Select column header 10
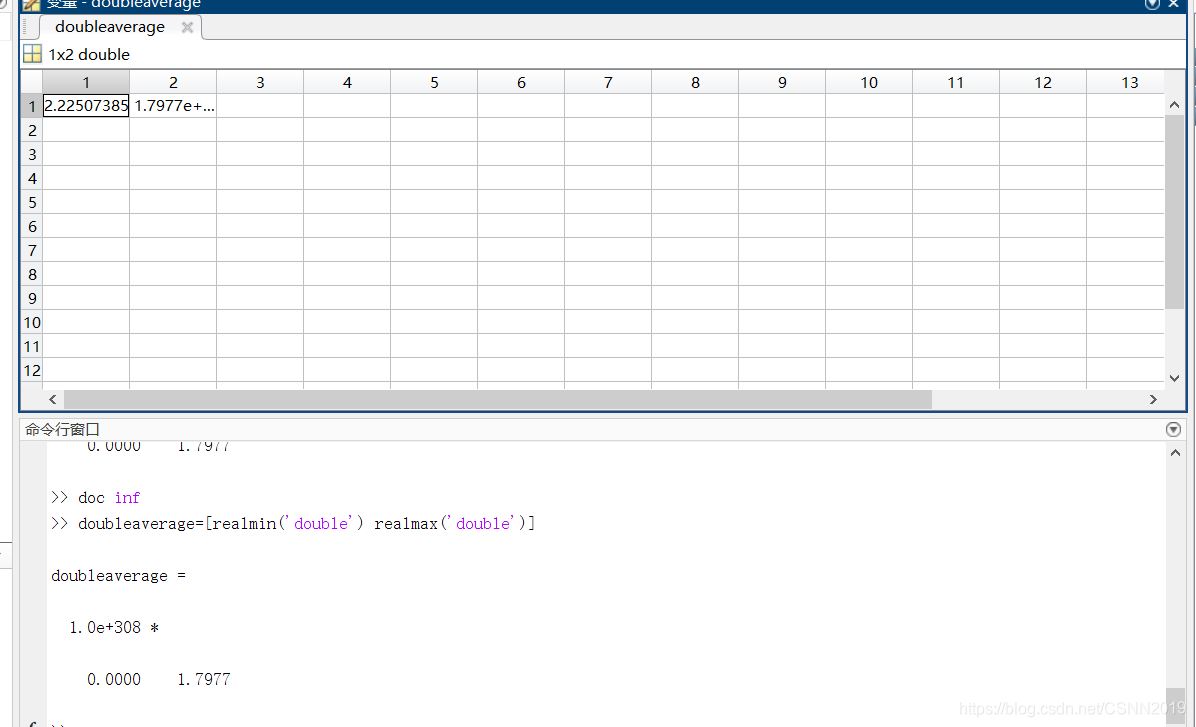The width and height of the screenshot is (1196, 727). pyautogui.click(x=869, y=82)
